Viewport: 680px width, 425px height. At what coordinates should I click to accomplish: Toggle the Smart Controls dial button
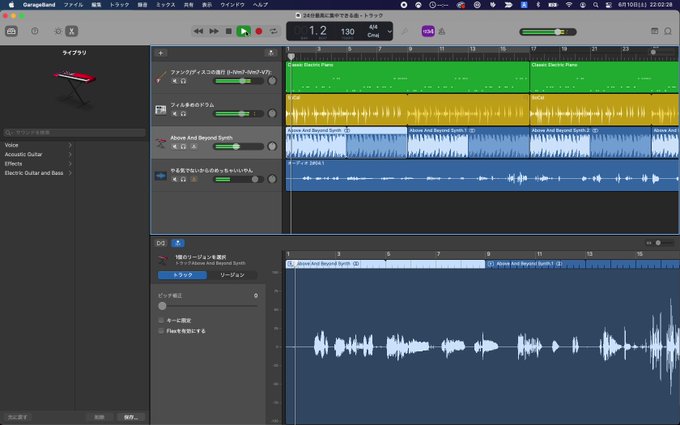(x=58, y=31)
